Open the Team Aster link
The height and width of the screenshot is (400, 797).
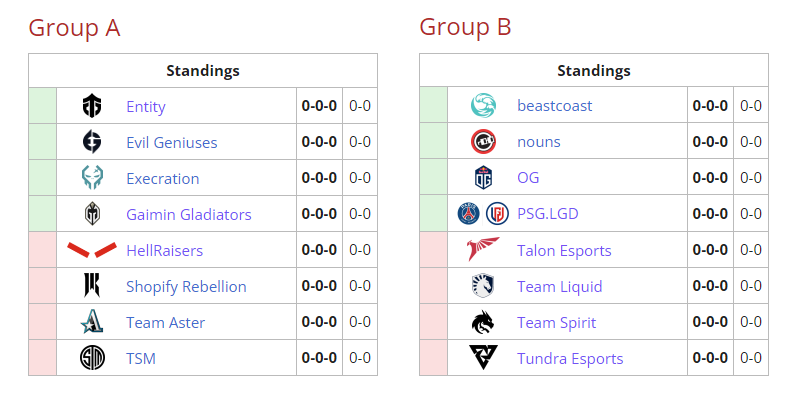pos(165,322)
